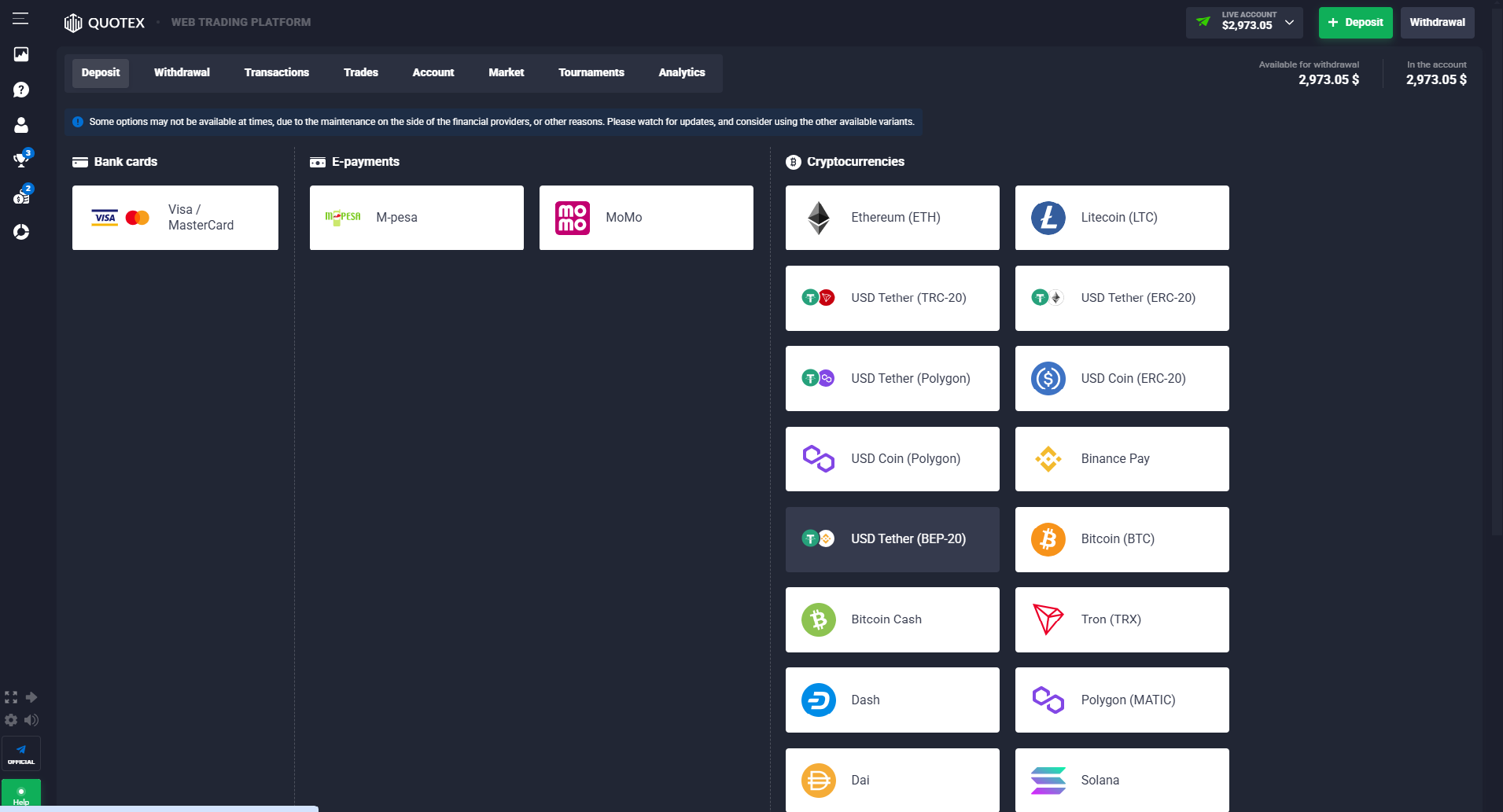The width and height of the screenshot is (1503, 812).
Task: Choose Tron (TRX) deposit
Action: pos(1122,619)
